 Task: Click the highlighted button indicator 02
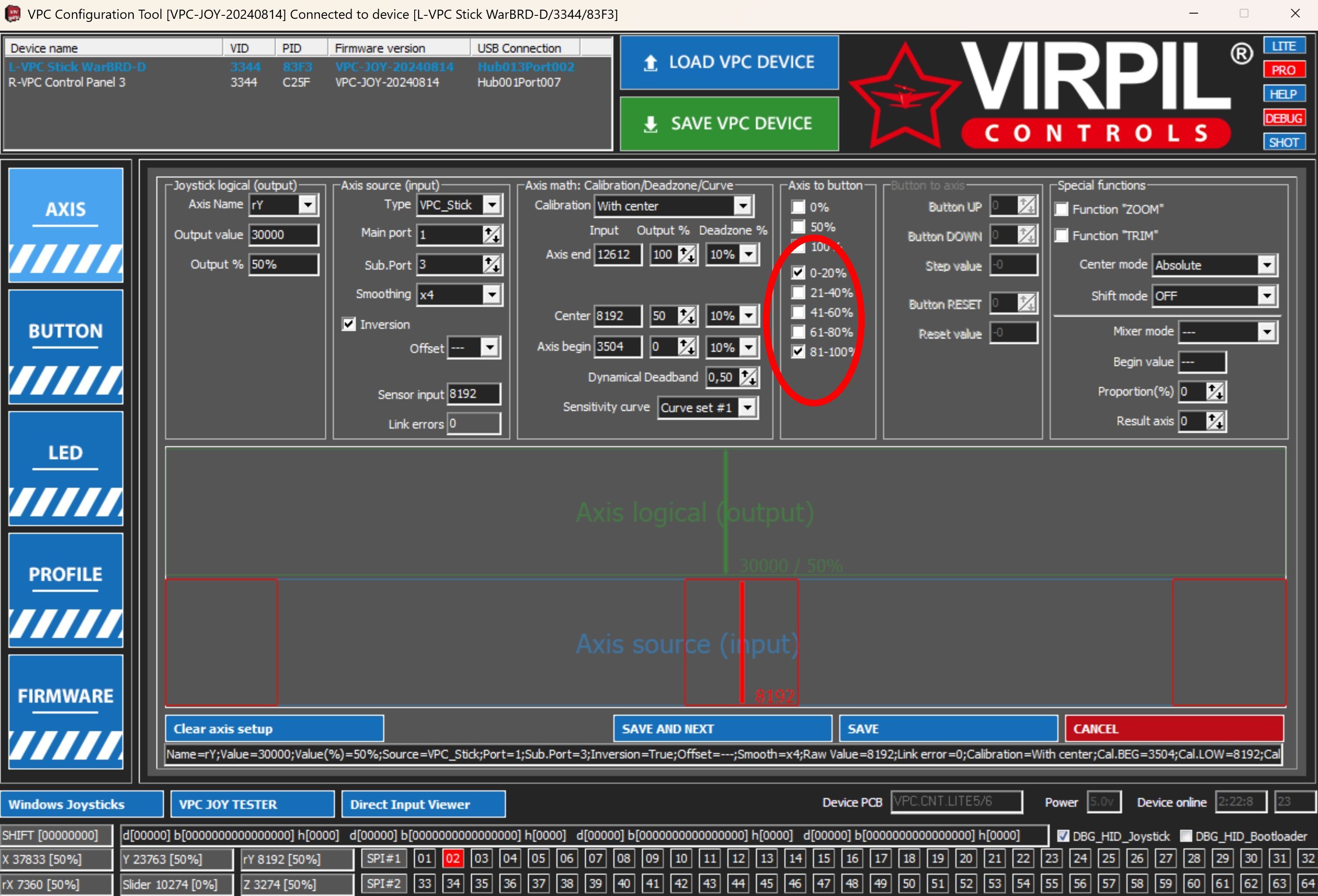point(453,858)
